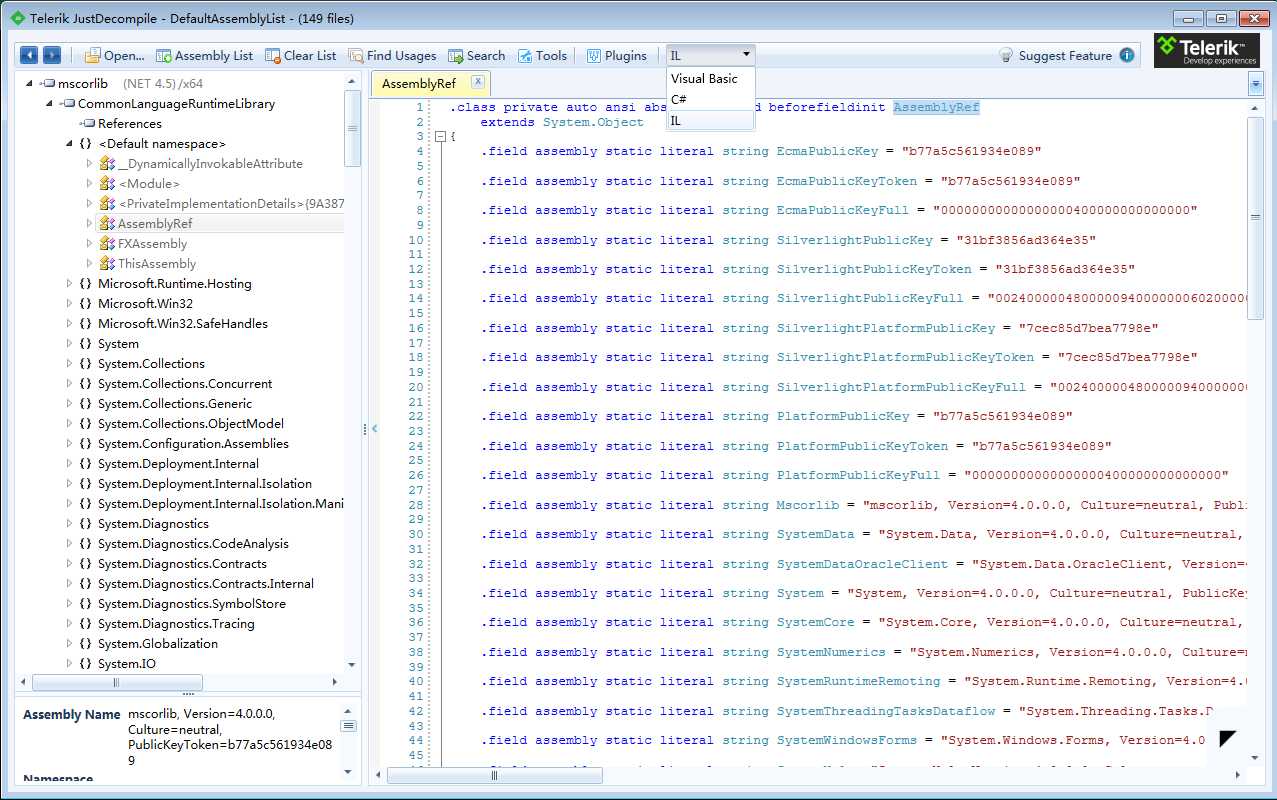
Task: Click the Telerik logo
Action: pos(1206,51)
